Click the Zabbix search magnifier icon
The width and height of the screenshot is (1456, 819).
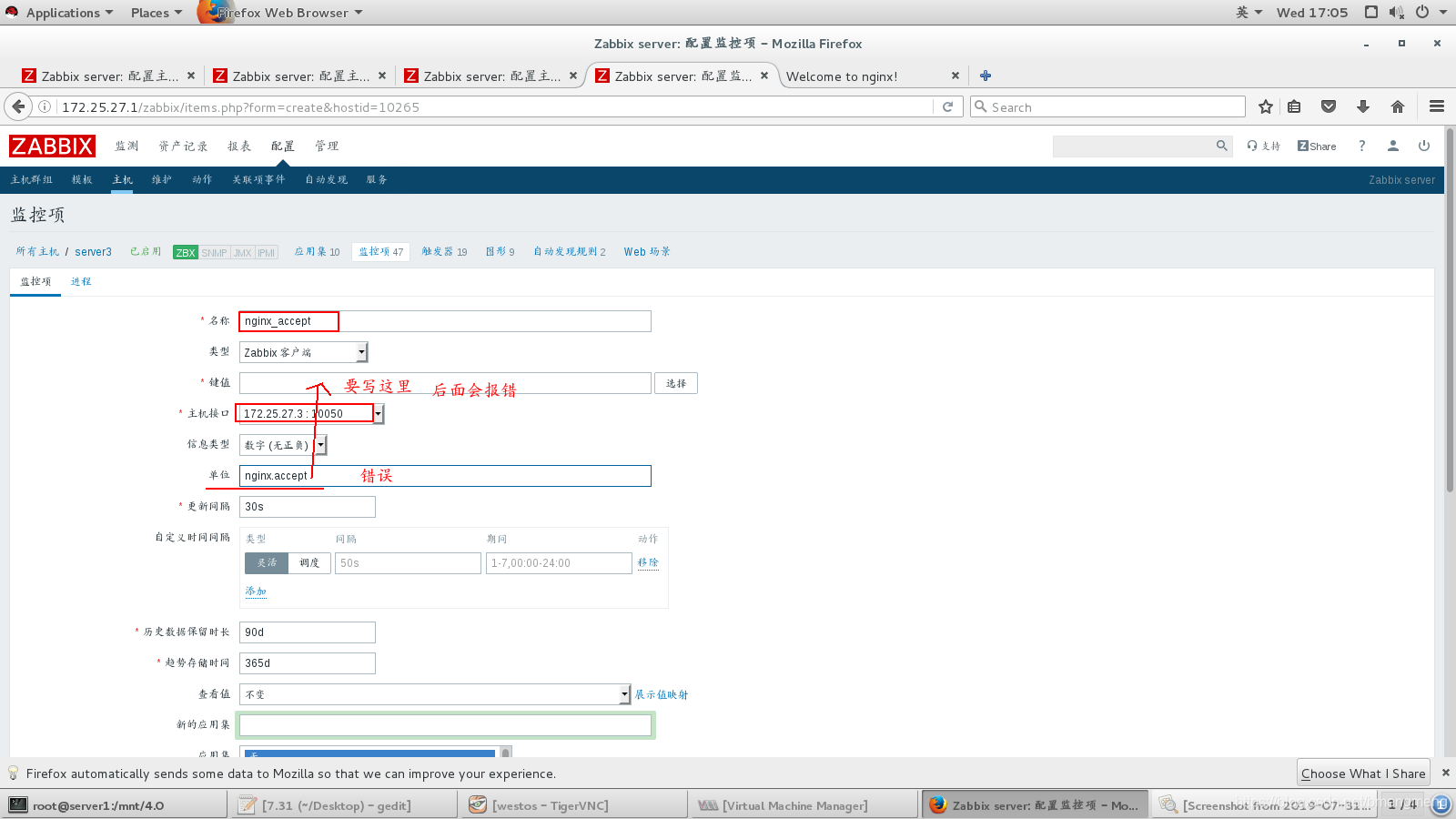pos(1222,146)
